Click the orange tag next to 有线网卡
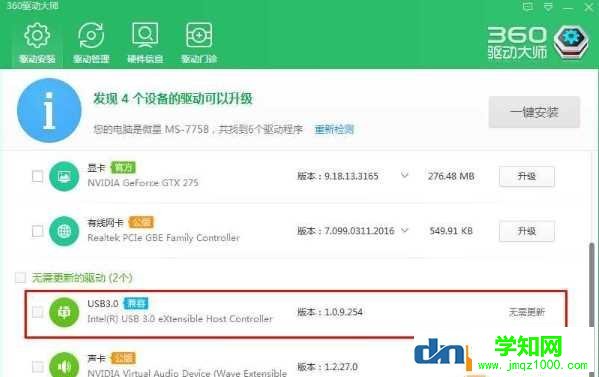This screenshot has width=599, height=377. click(141, 222)
